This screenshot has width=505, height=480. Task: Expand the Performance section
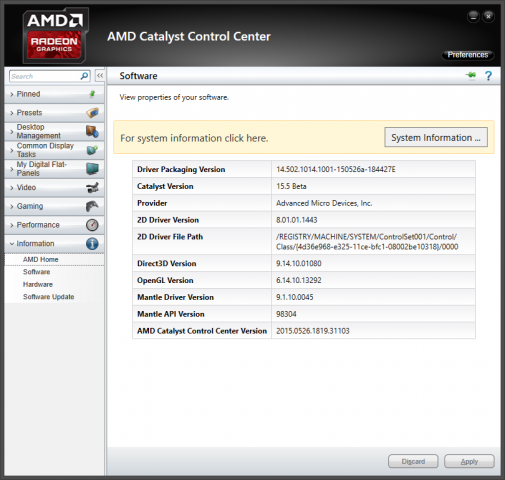coord(54,225)
